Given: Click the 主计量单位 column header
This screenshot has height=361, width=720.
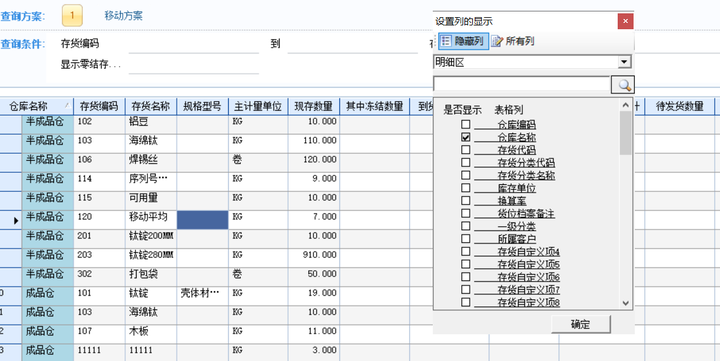Looking at the screenshot, I should (x=258, y=107).
